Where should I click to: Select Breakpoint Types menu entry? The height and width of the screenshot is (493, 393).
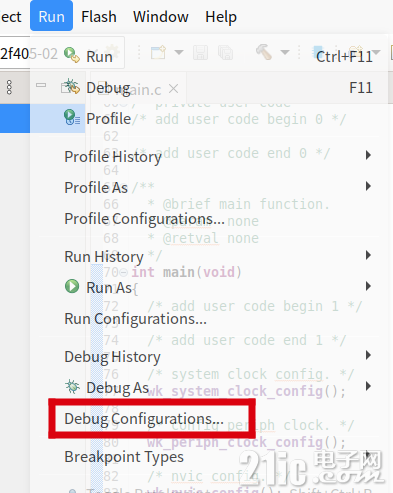coord(124,457)
